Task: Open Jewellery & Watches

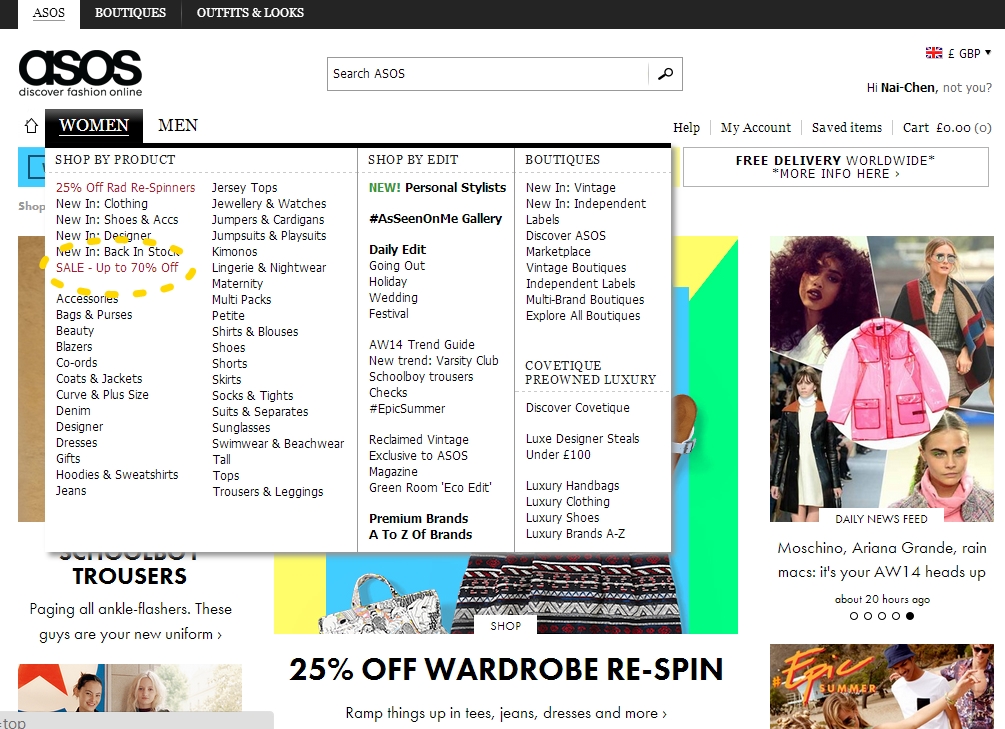Action: [269, 203]
